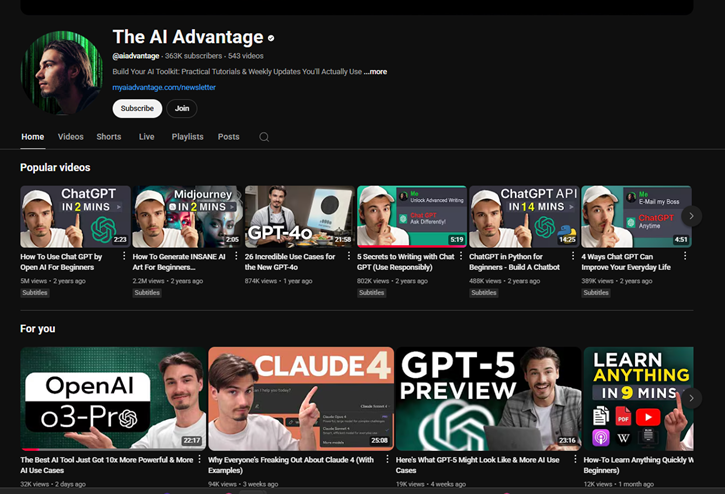Open options menu for 26 Incredible Use Cases video
This screenshot has width=725, height=494.
pos(349,256)
